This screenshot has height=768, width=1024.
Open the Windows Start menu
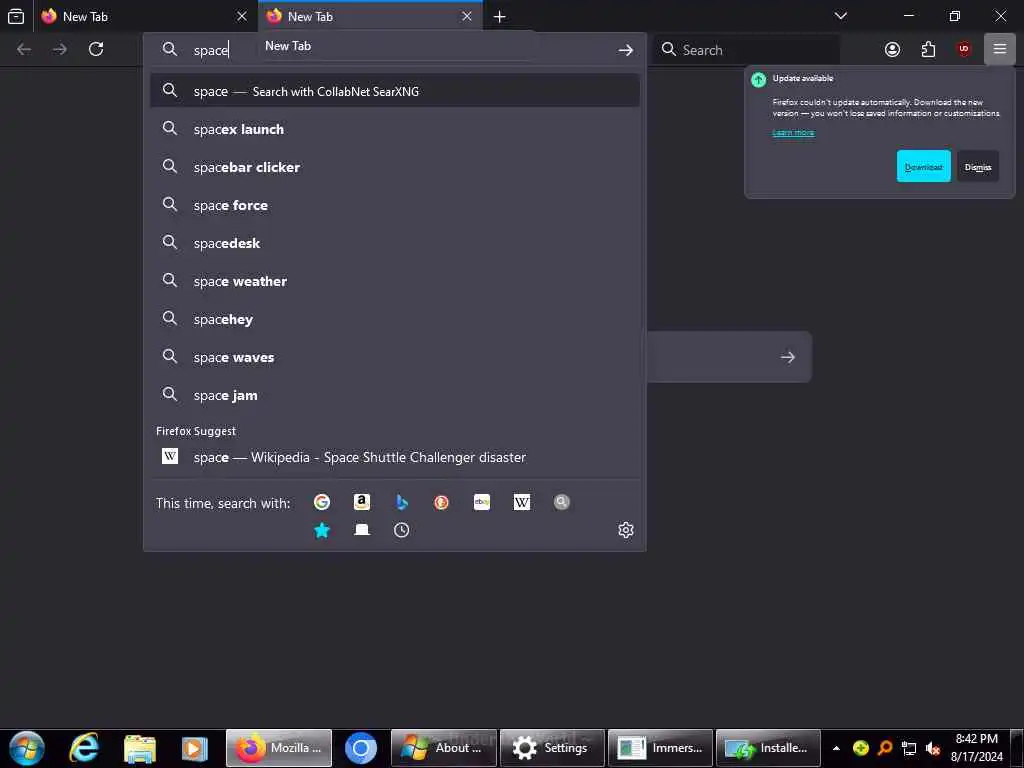coord(27,748)
